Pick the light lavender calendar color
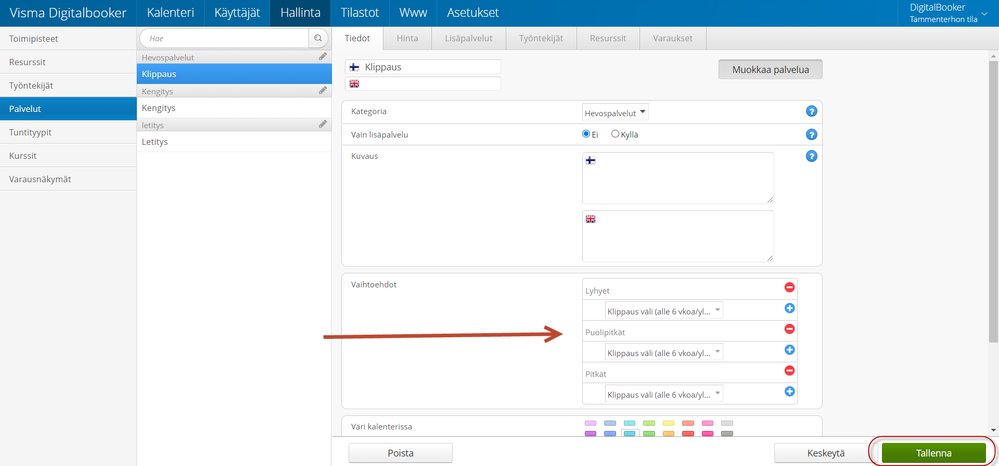 click(591, 423)
